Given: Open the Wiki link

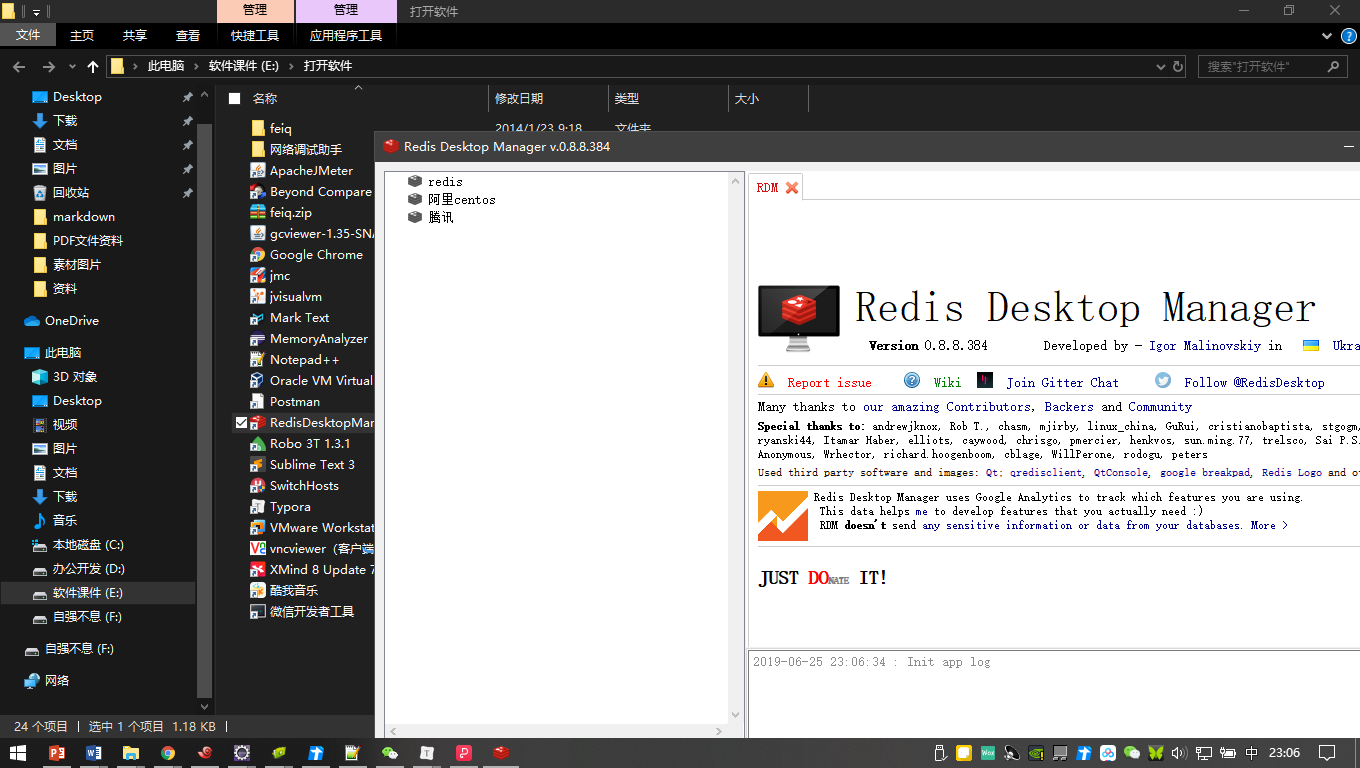Looking at the screenshot, I should tap(947, 383).
